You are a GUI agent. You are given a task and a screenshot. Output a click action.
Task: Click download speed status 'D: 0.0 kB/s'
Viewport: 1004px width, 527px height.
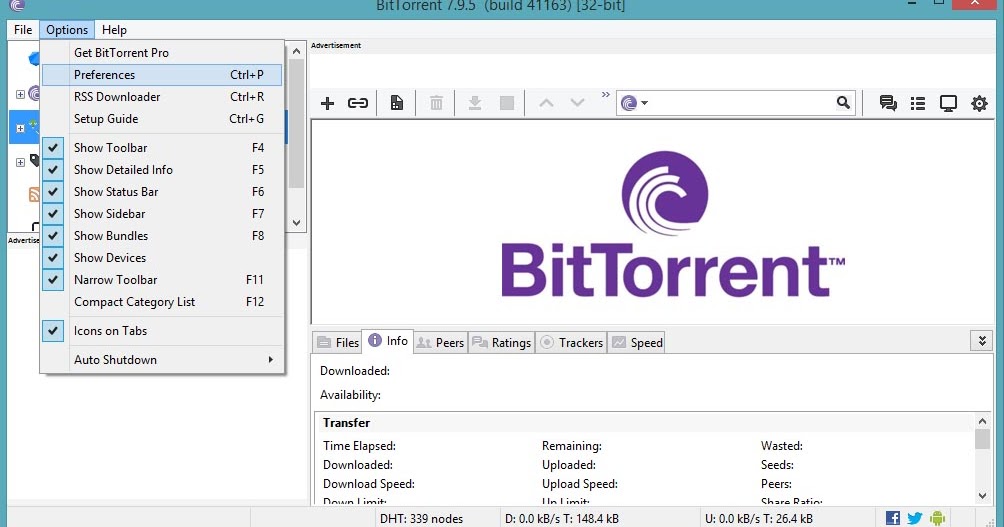pos(534,519)
